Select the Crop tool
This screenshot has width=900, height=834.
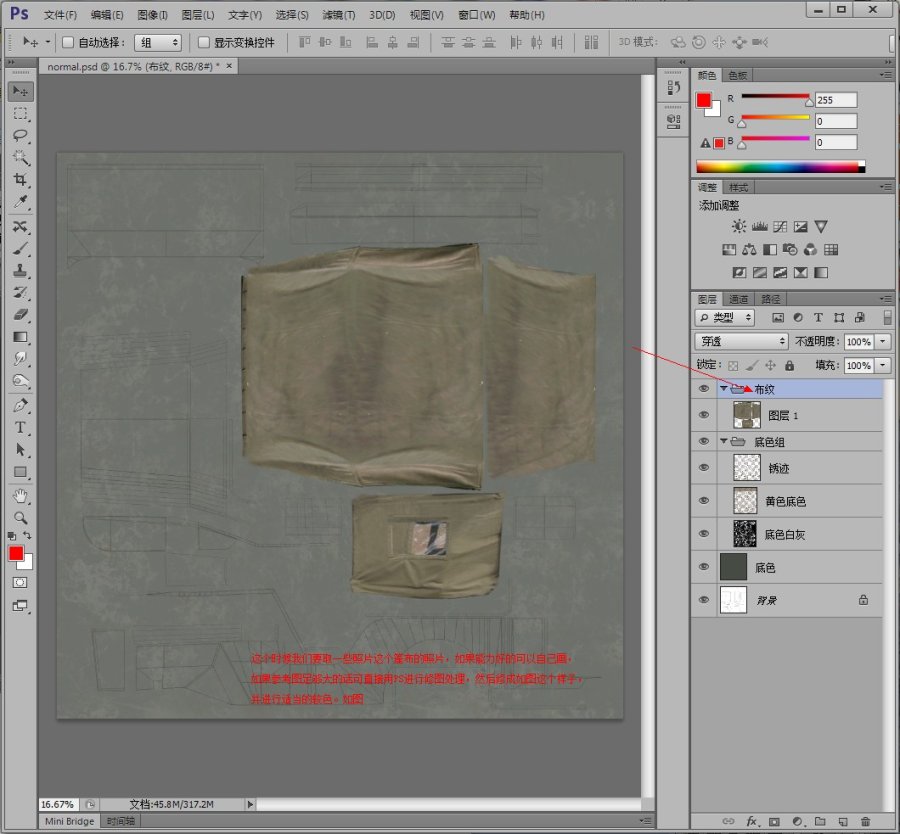(x=21, y=180)
